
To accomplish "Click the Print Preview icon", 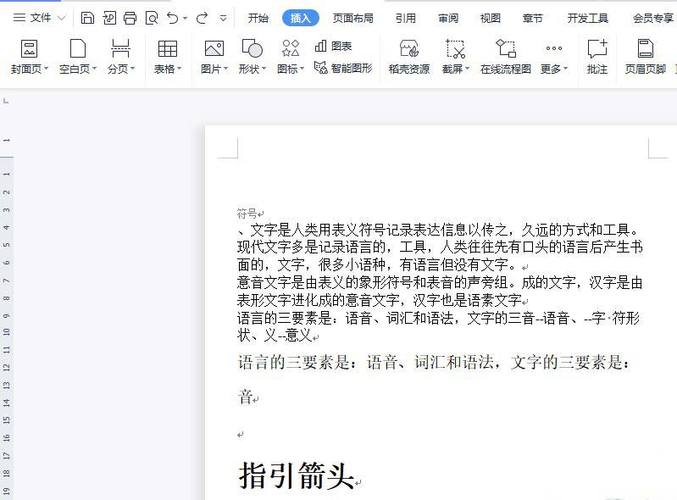I will click(x=152, y=18).
